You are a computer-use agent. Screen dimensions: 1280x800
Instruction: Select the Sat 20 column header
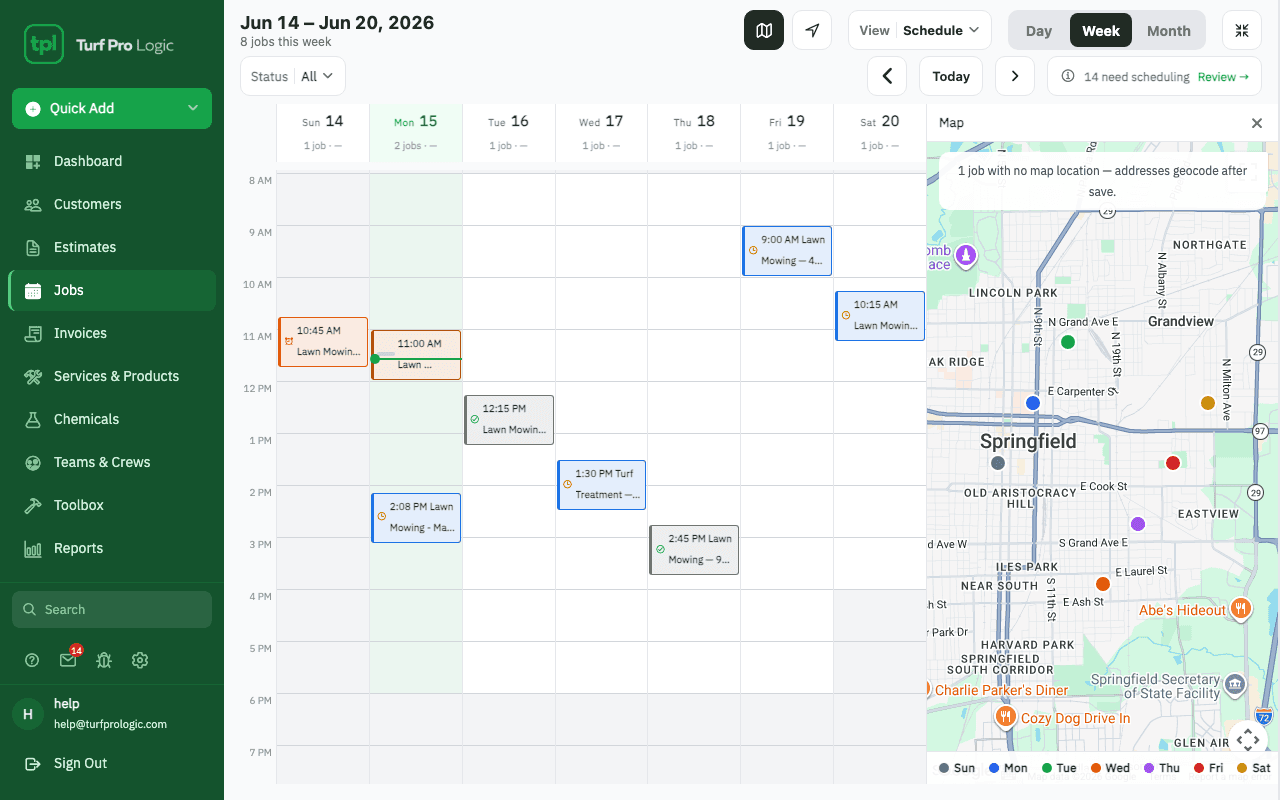pyautogui.click(x=880, y=132)
